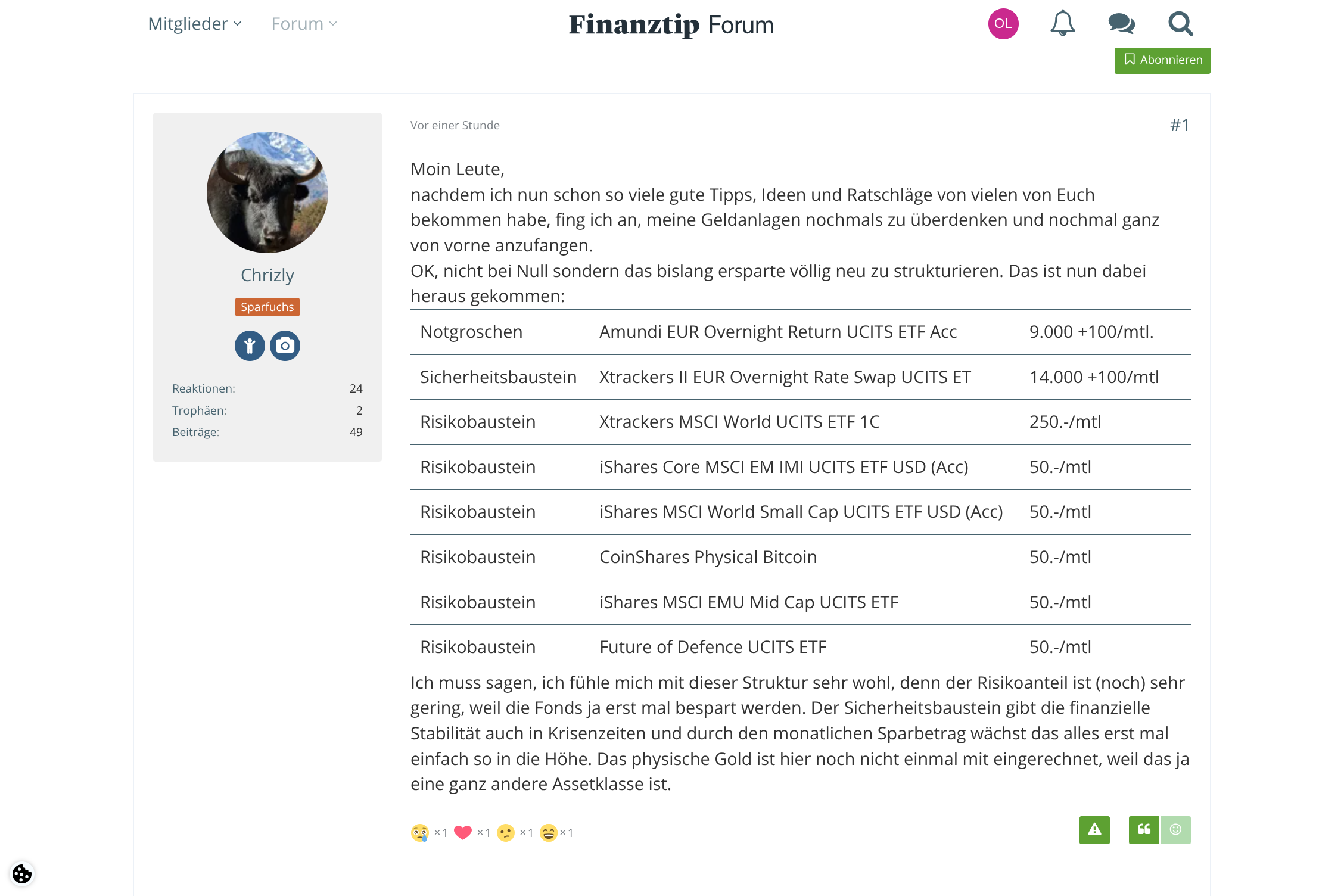Click the 'Moin Leute,' greeting line

tap(458, 169)
